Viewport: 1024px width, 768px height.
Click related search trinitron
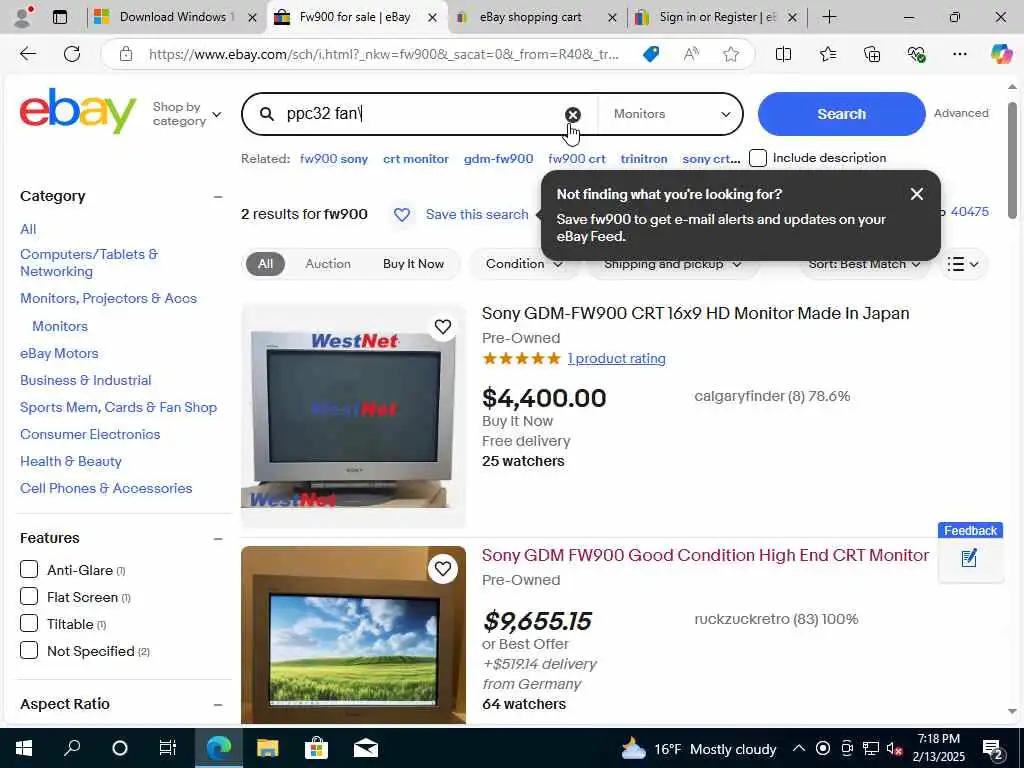643,159
